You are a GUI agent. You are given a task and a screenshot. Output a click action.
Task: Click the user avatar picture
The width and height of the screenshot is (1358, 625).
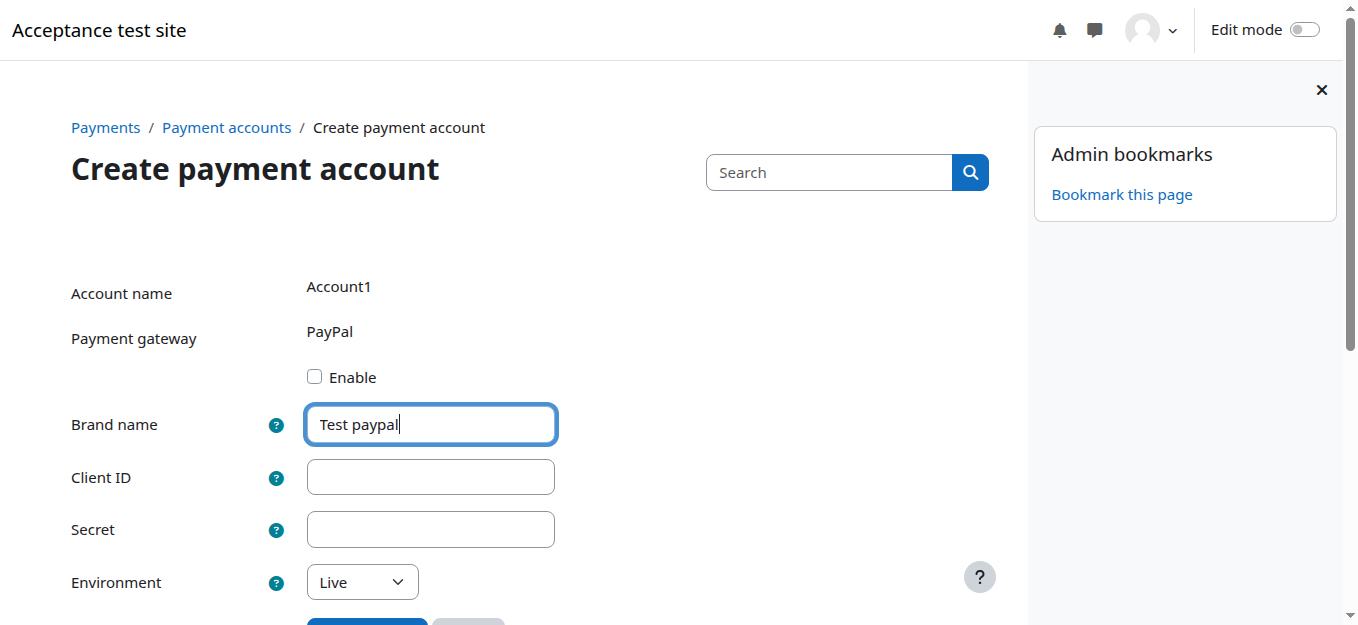click(1142, 30)
